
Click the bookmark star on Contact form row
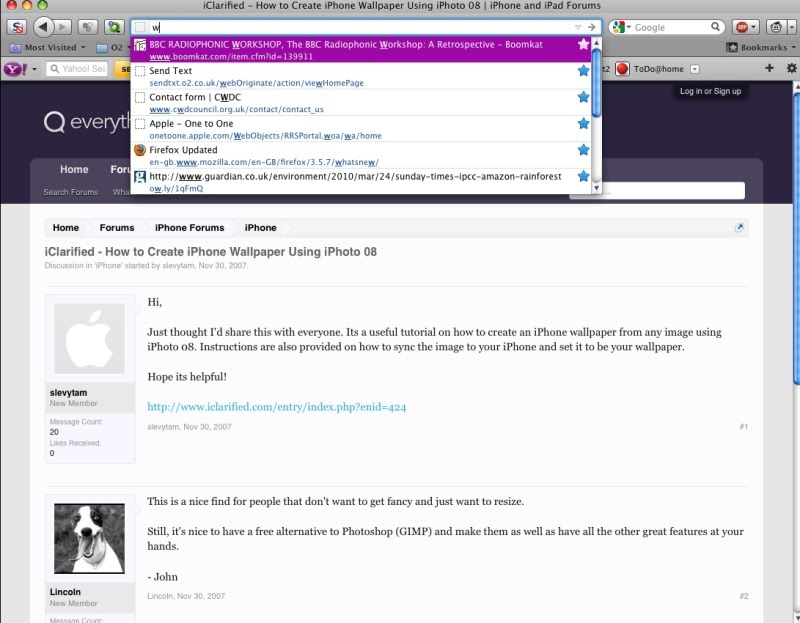(583, 97)
